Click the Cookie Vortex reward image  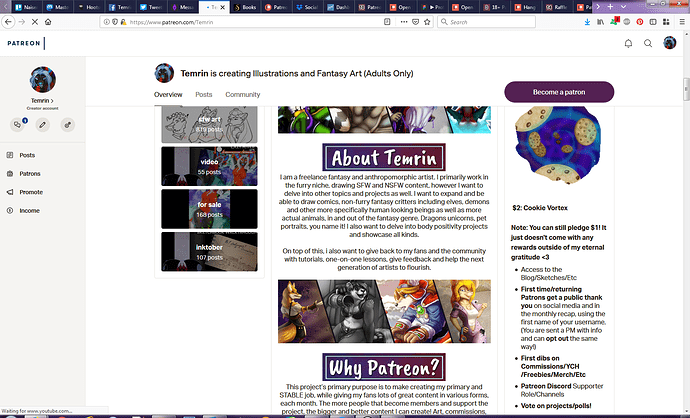[558, 145]
